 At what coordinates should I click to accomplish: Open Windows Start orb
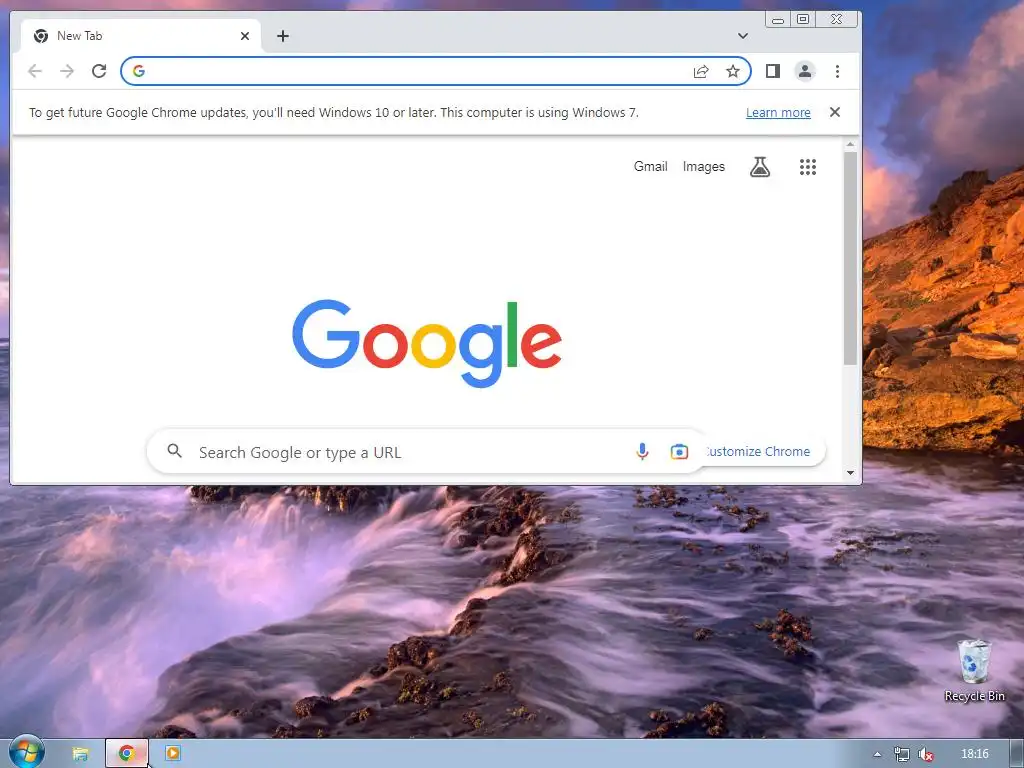26,752
